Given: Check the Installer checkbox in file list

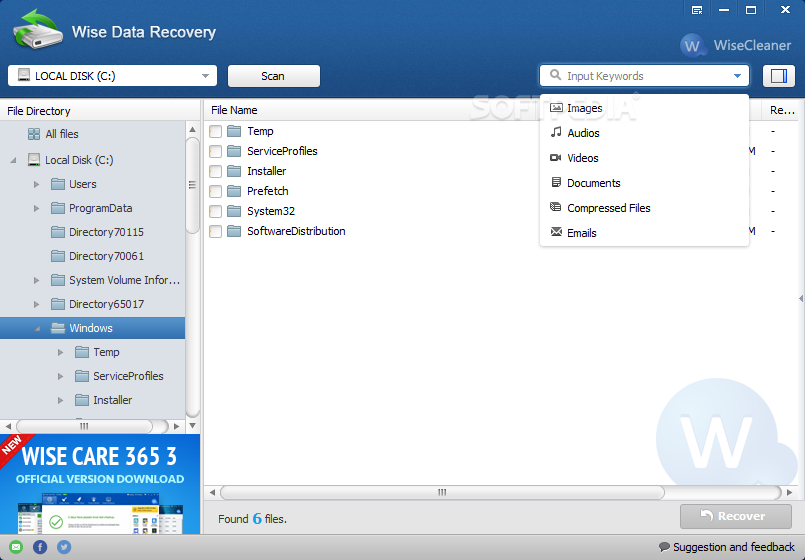Looking at the screenshot, I should coord(216,171).
